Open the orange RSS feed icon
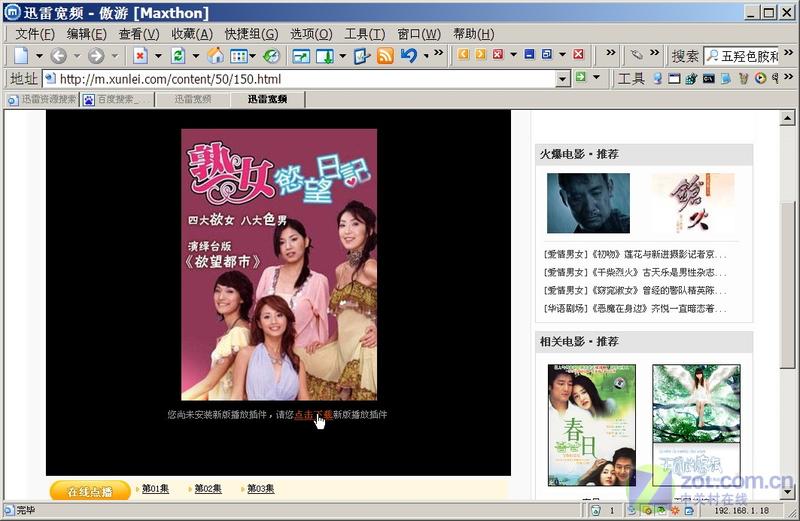Image resolution: width=800 pixels, height=521 pixels. (385, 56)
